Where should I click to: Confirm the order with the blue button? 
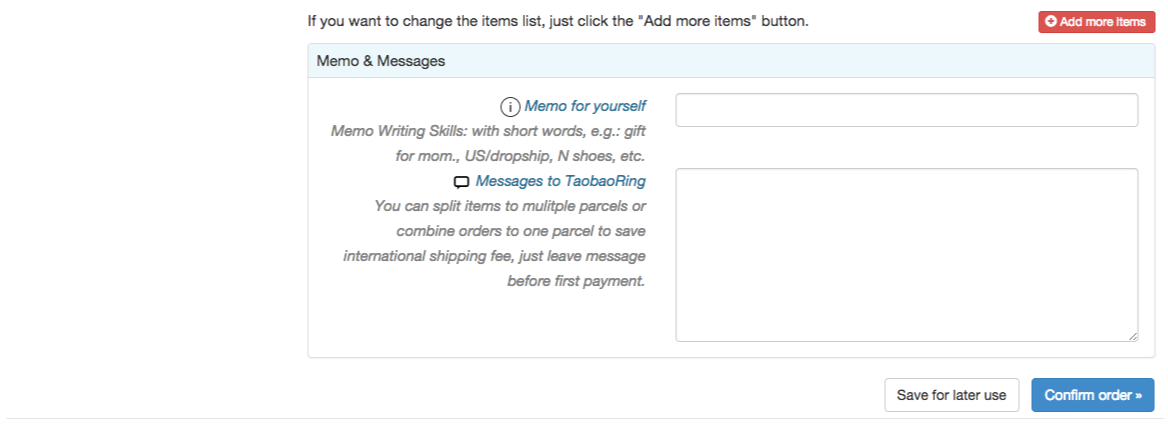pyautogui.click(x=1093, y=395)
